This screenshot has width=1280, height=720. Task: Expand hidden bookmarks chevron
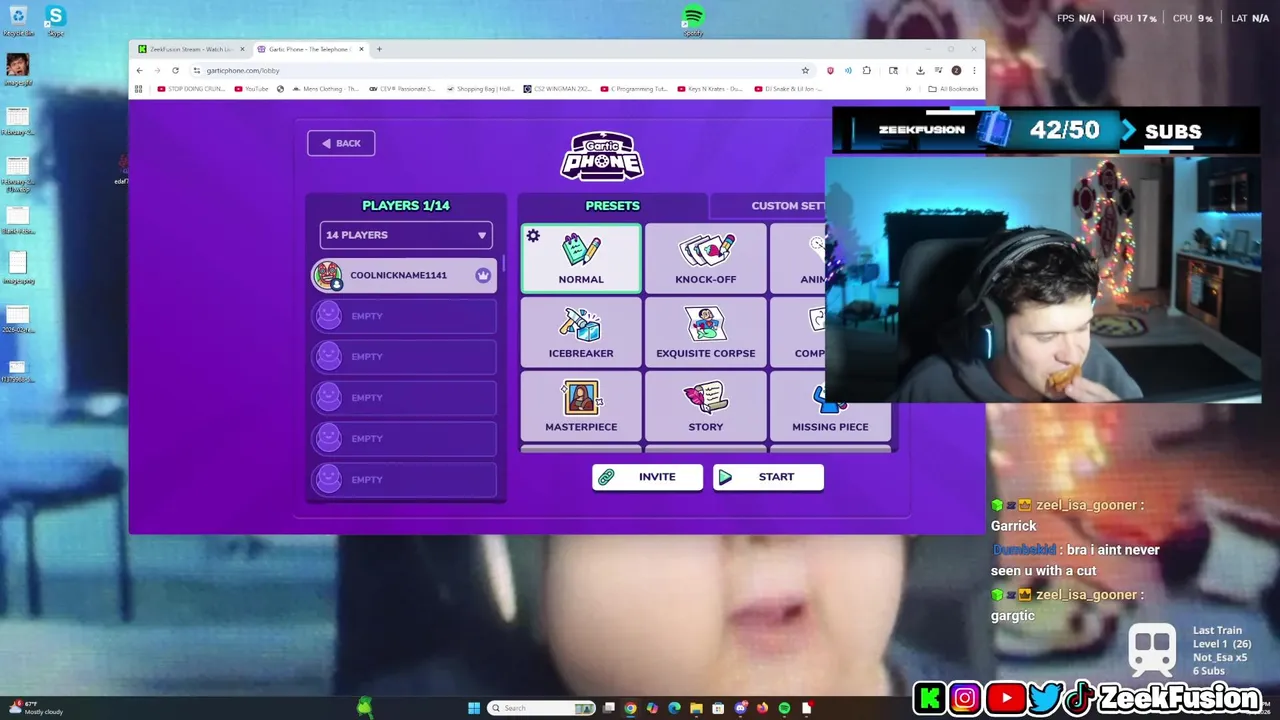[x=908, y=89]
